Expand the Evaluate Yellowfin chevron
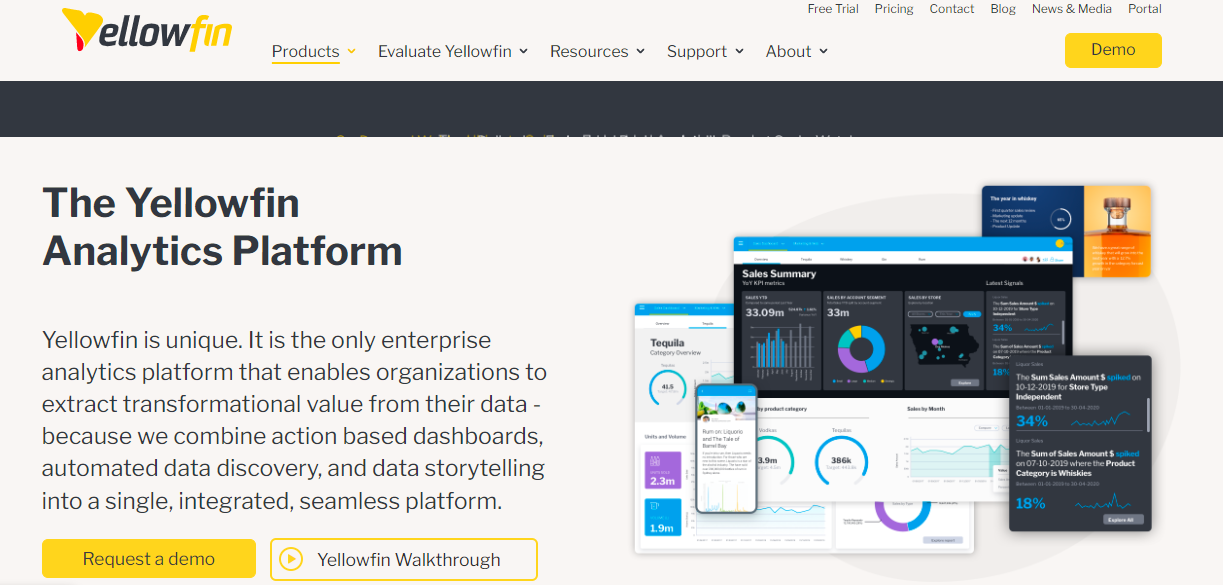Image resolution: width=1223 pixels, height=585 pixels. click(x=523, y=52)
